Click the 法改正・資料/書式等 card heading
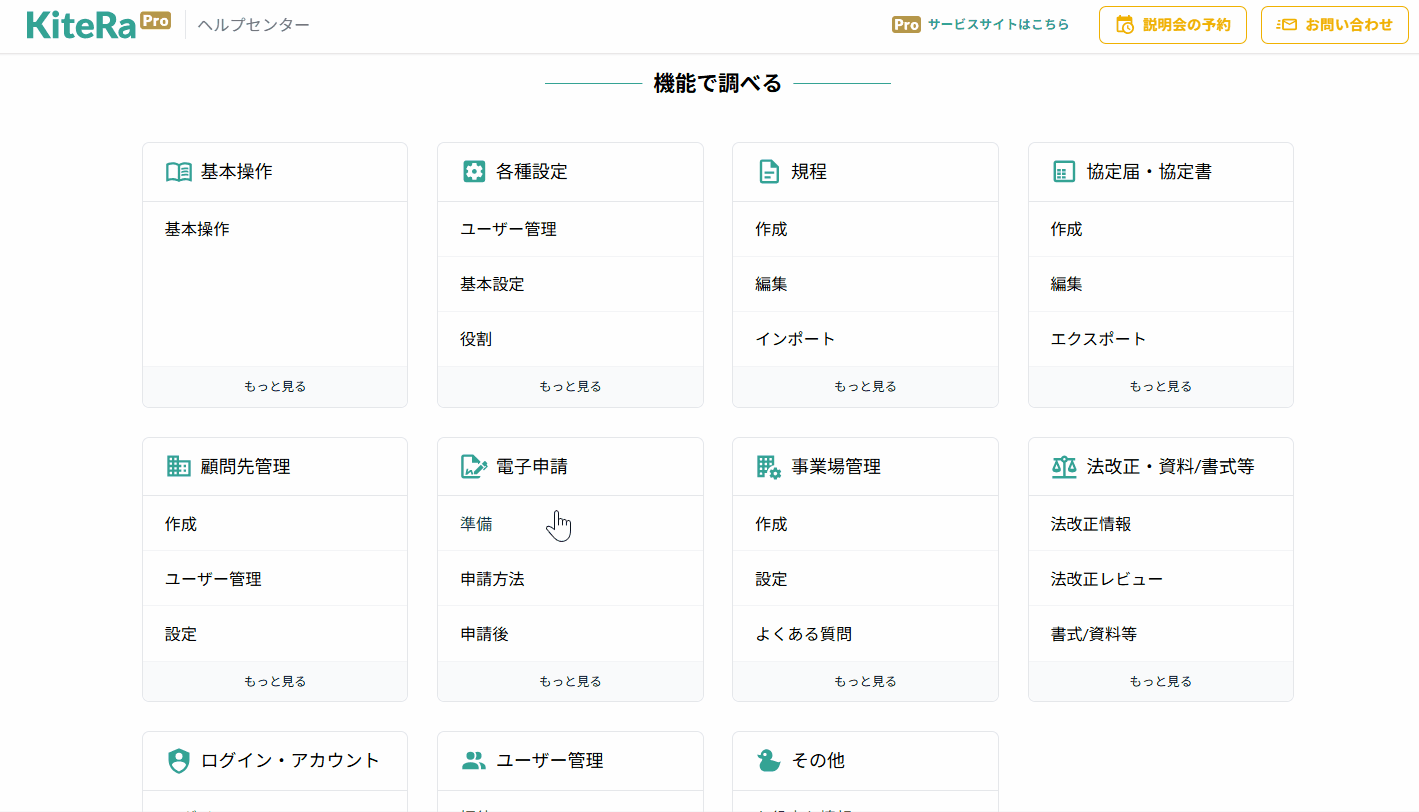Image resolution: width=1419 pixels, height=812 pixels. (x=1170, y=466)
